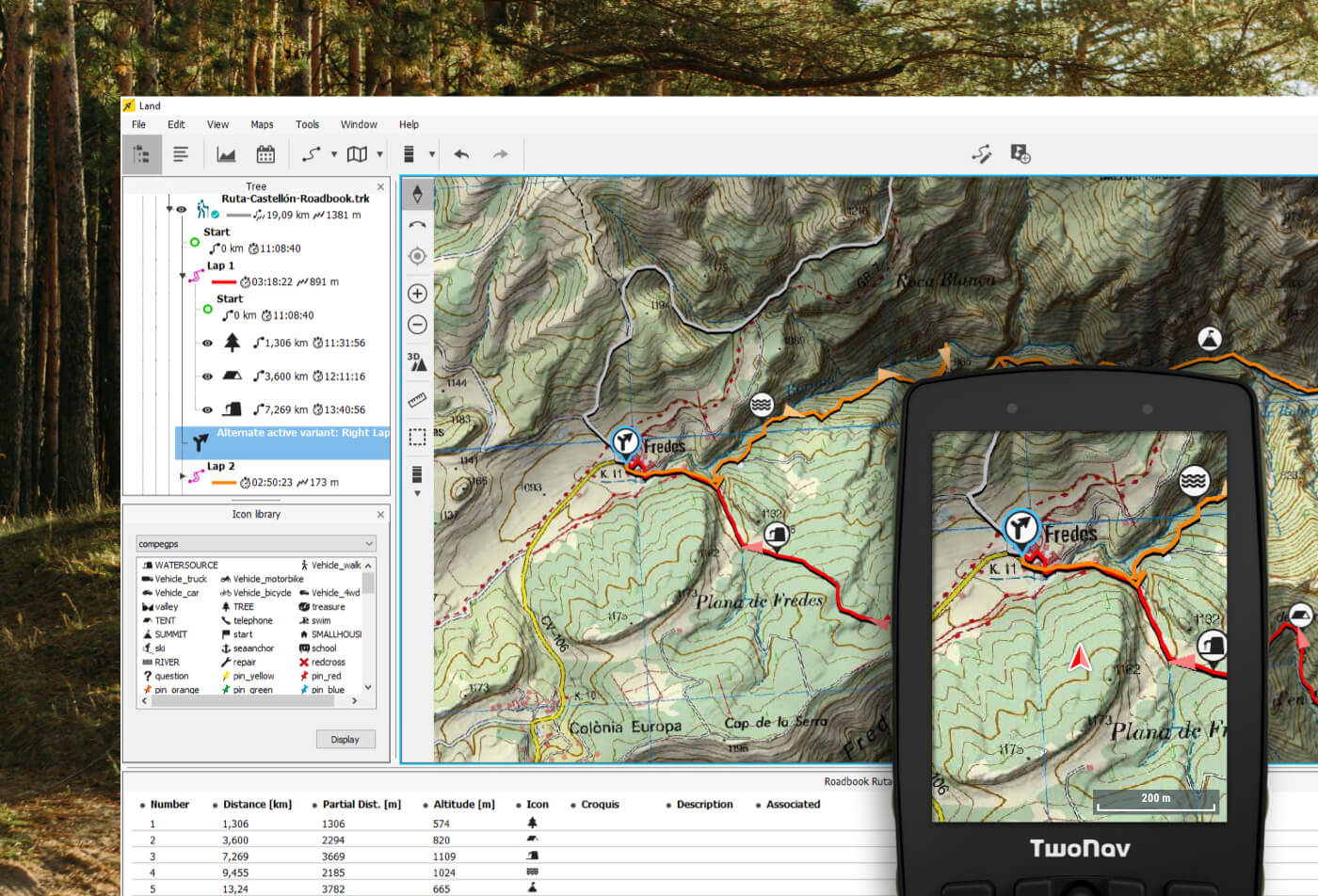Select the treasure library icon
The height and width of the screenshot is (896, 1318).
322,607
